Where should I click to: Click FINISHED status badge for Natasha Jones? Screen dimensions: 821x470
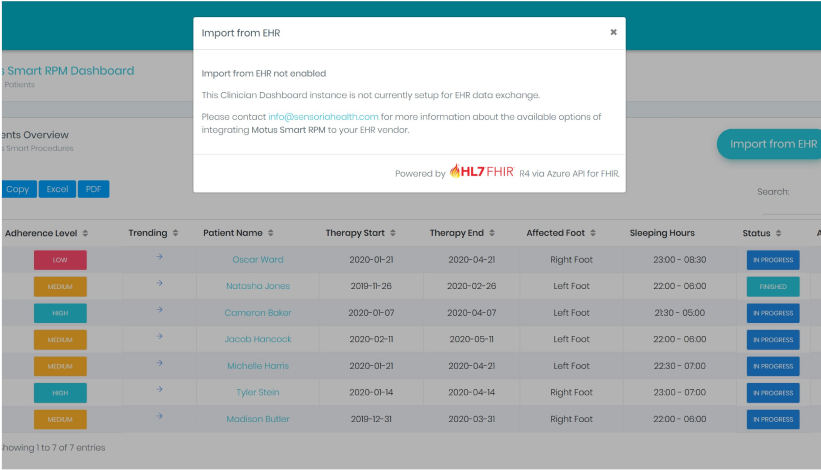(773, 286)
